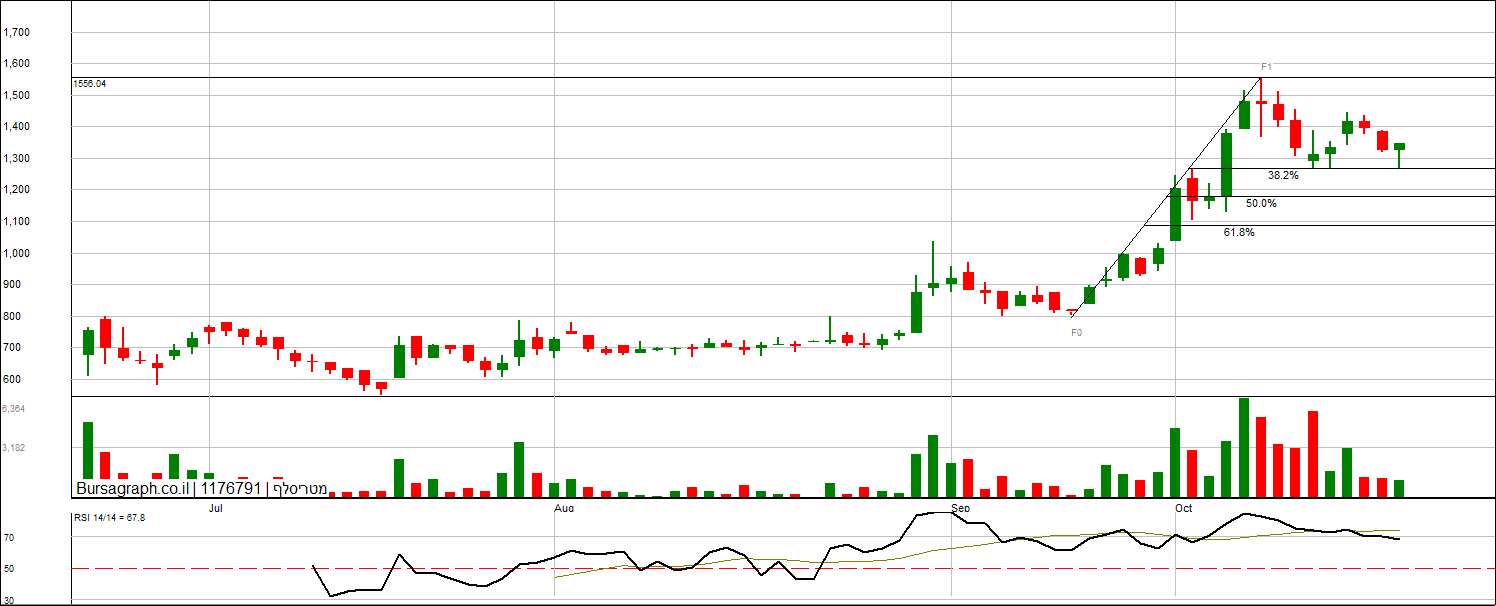The image size is (1496, 606).
Task: Select the 1,500 price axis label
Action: point(17,95)
